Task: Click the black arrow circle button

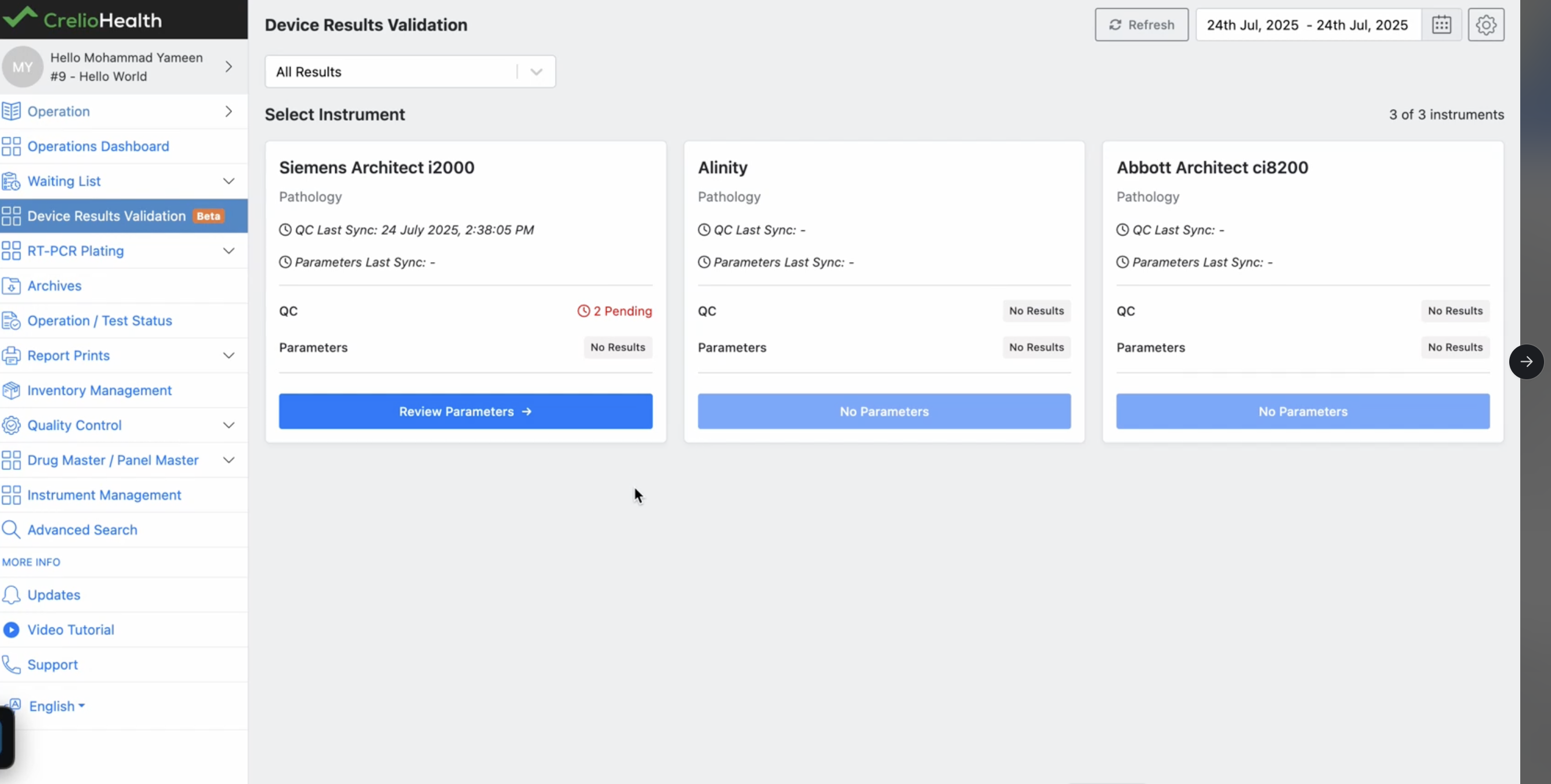Action: click(1526, 362)
